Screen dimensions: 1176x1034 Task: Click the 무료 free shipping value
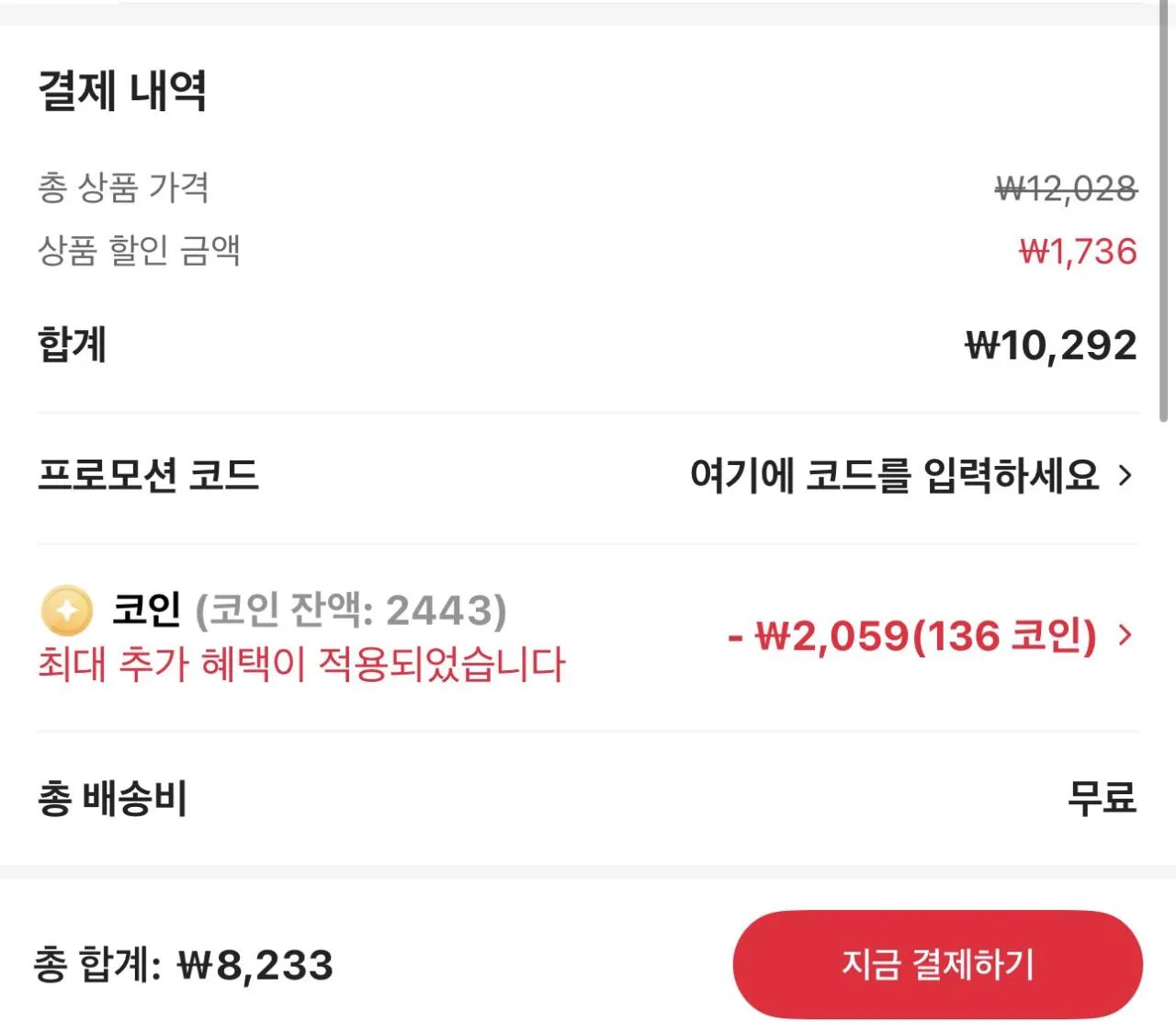pyautogui.click(x=1102, y=798)
